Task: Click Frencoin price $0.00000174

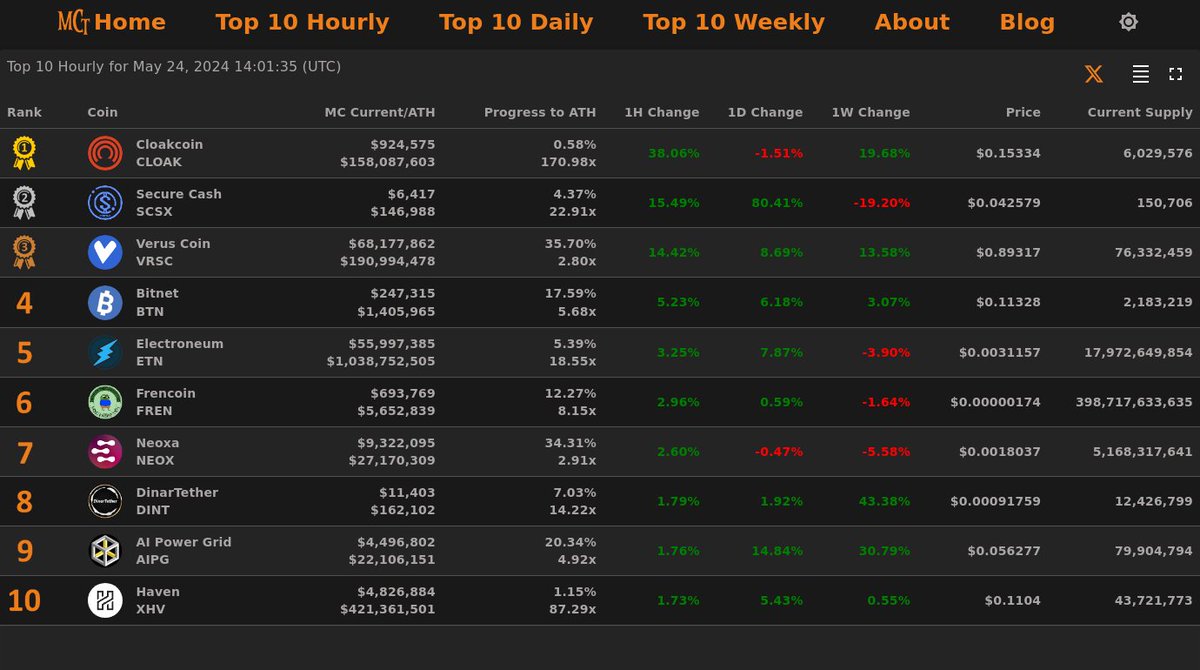Action: 996,402
